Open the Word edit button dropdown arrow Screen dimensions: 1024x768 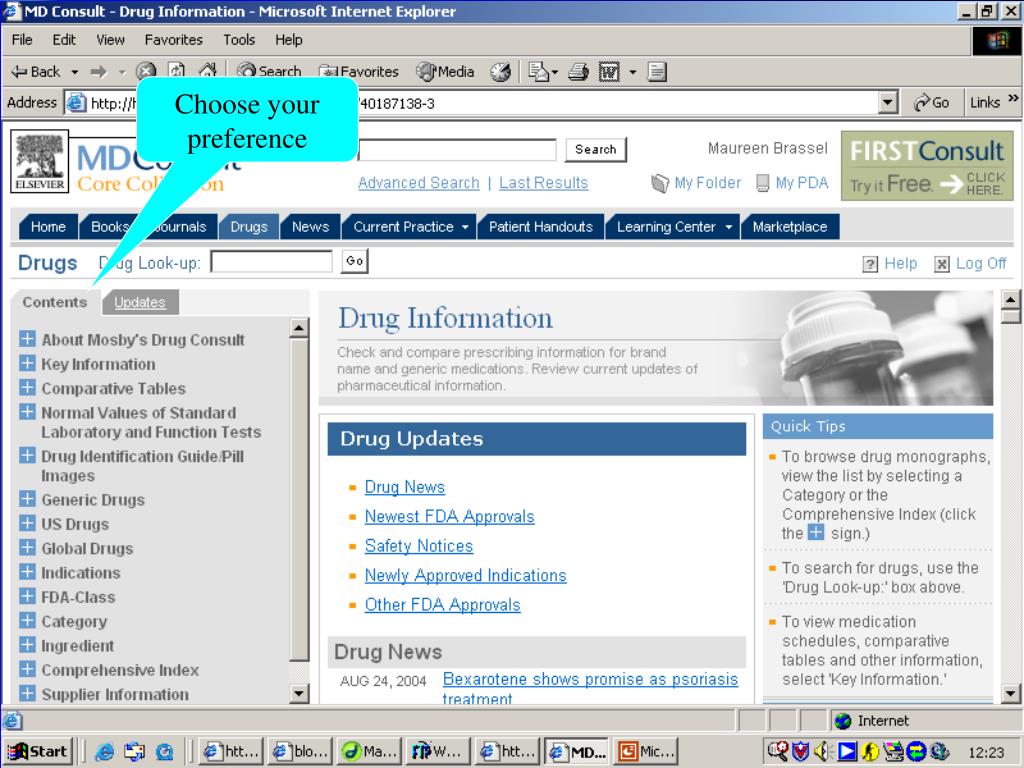pos(632,72)
